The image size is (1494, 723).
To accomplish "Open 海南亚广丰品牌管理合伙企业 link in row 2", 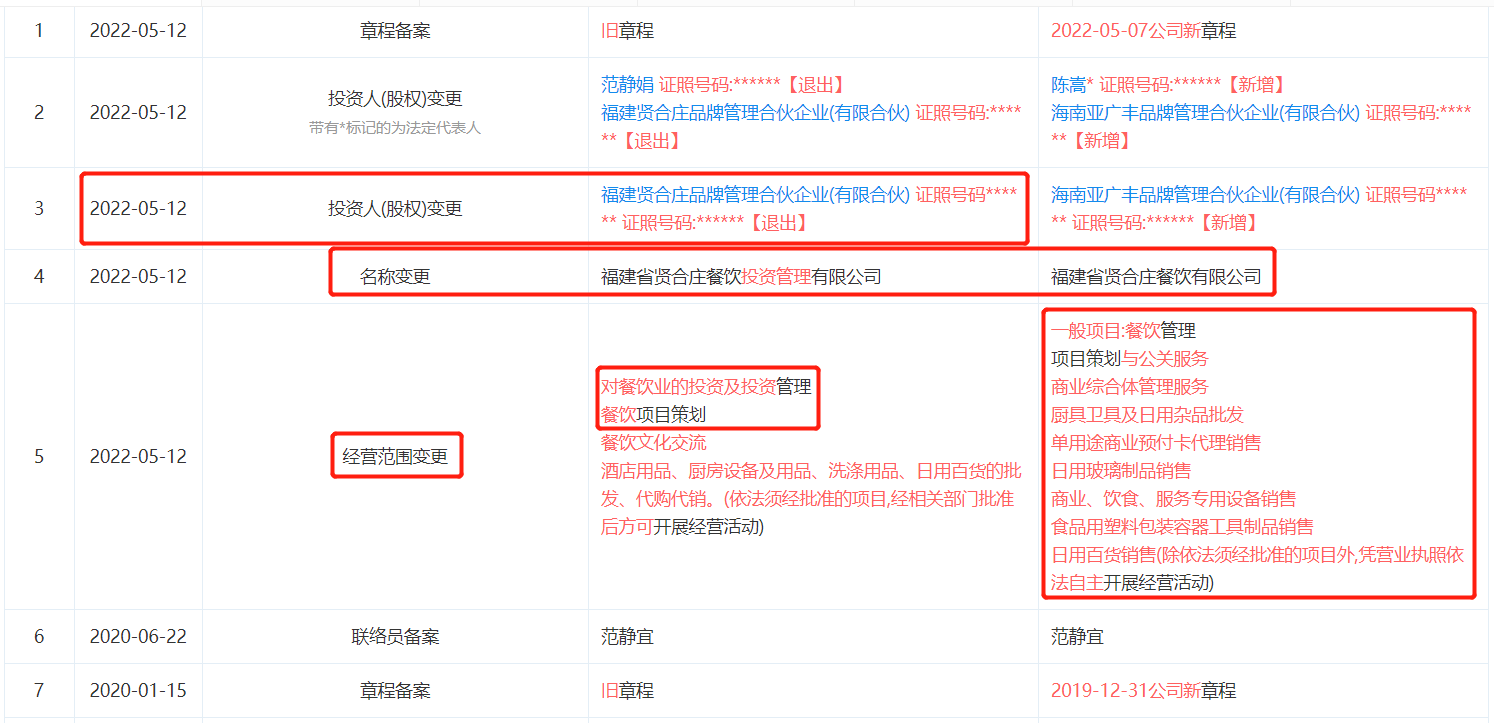I will (x=1205, y=113).
